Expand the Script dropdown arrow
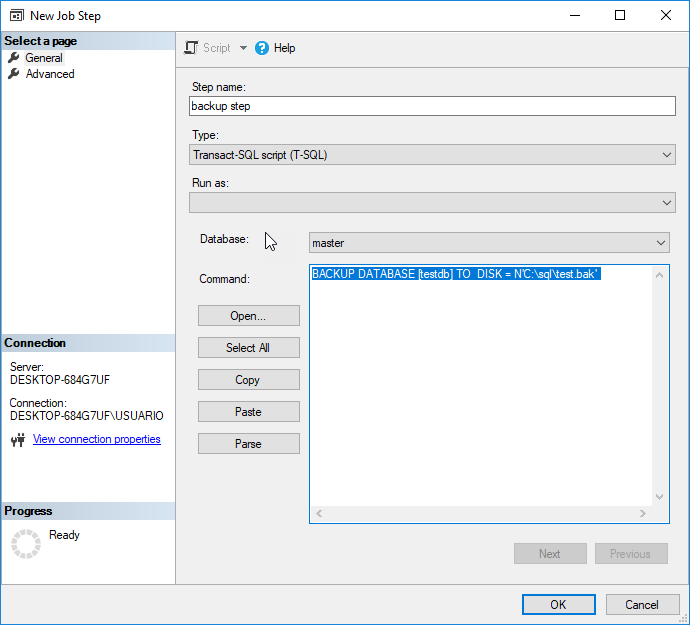 click(243, 48)
